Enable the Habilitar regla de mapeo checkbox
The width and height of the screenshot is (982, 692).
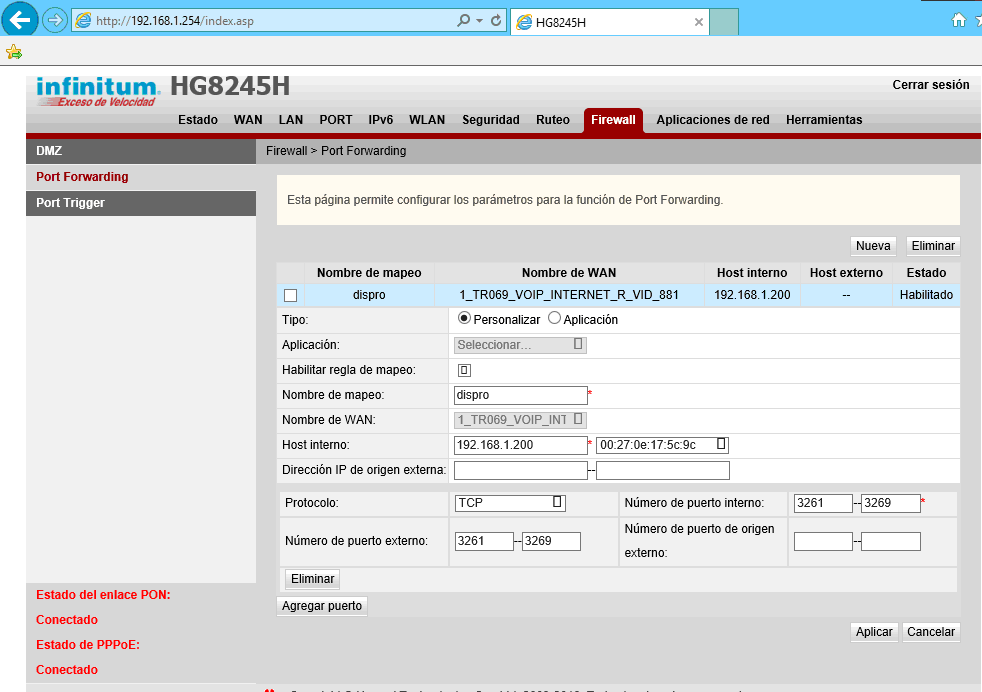462,370
